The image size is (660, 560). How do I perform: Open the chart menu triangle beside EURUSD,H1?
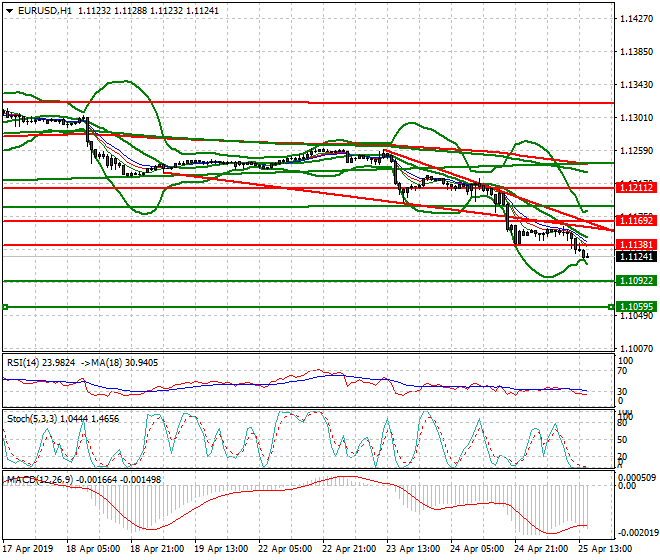9,11
